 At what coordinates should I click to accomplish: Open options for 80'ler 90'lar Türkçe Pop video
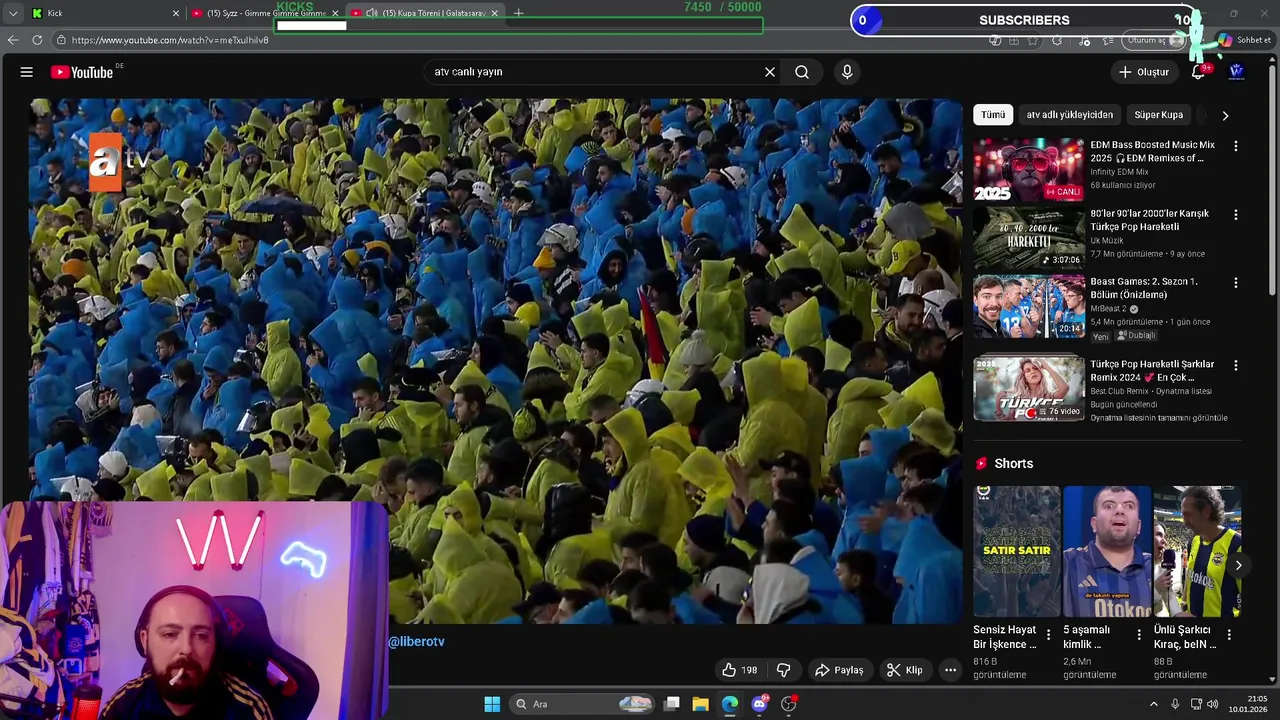(1236, 215)
